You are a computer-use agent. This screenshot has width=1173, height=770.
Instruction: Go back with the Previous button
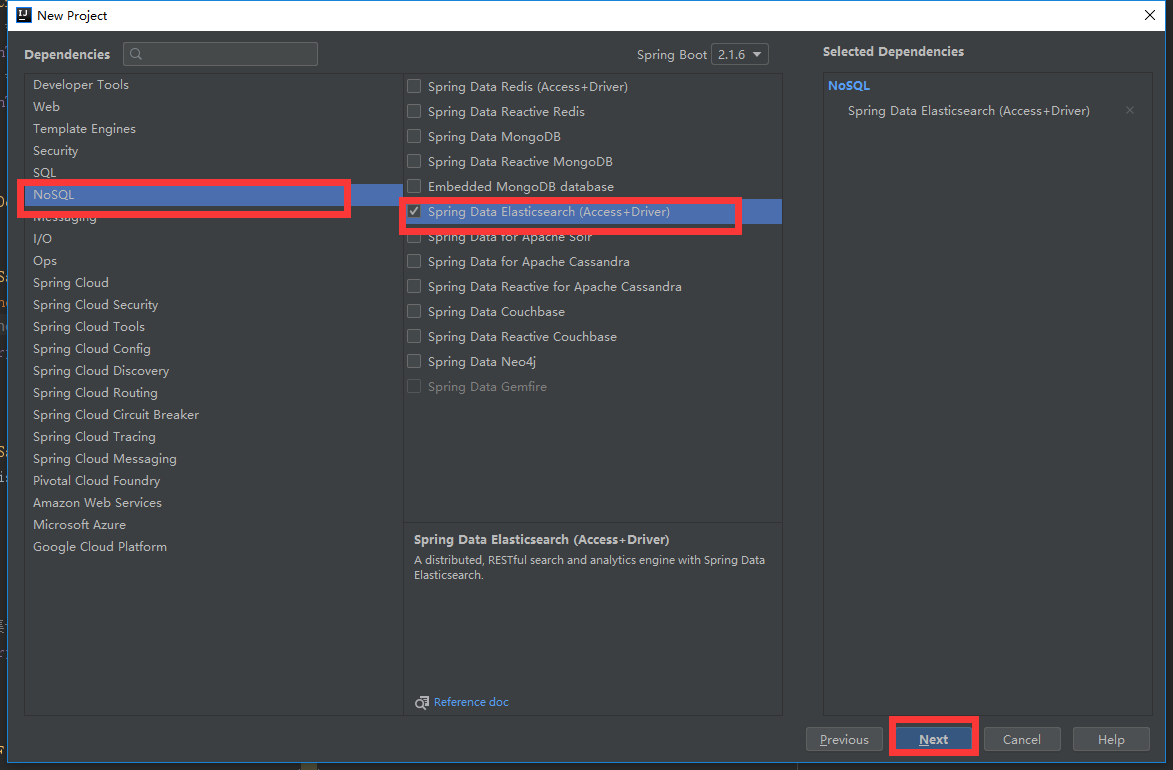pyautogui.click(x=844, y=739)
